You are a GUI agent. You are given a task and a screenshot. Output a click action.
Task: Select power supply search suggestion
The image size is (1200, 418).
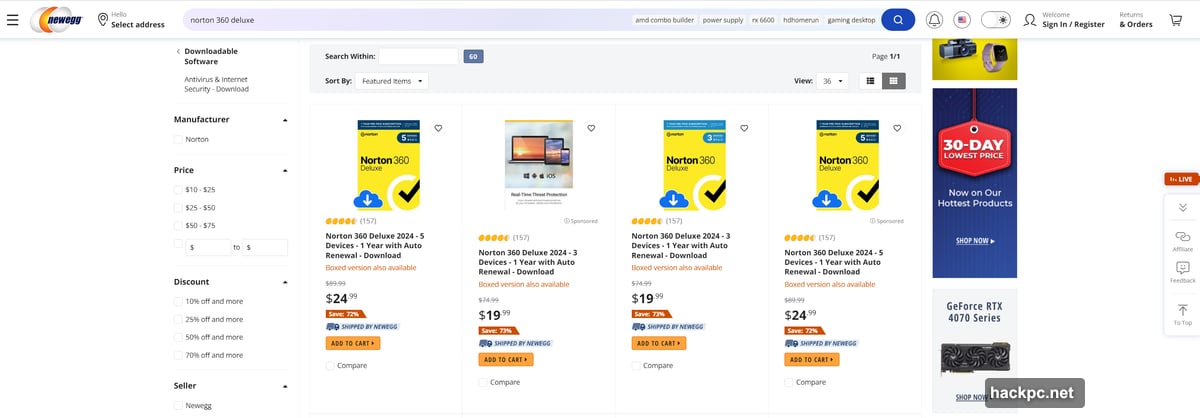coord(723,20)
